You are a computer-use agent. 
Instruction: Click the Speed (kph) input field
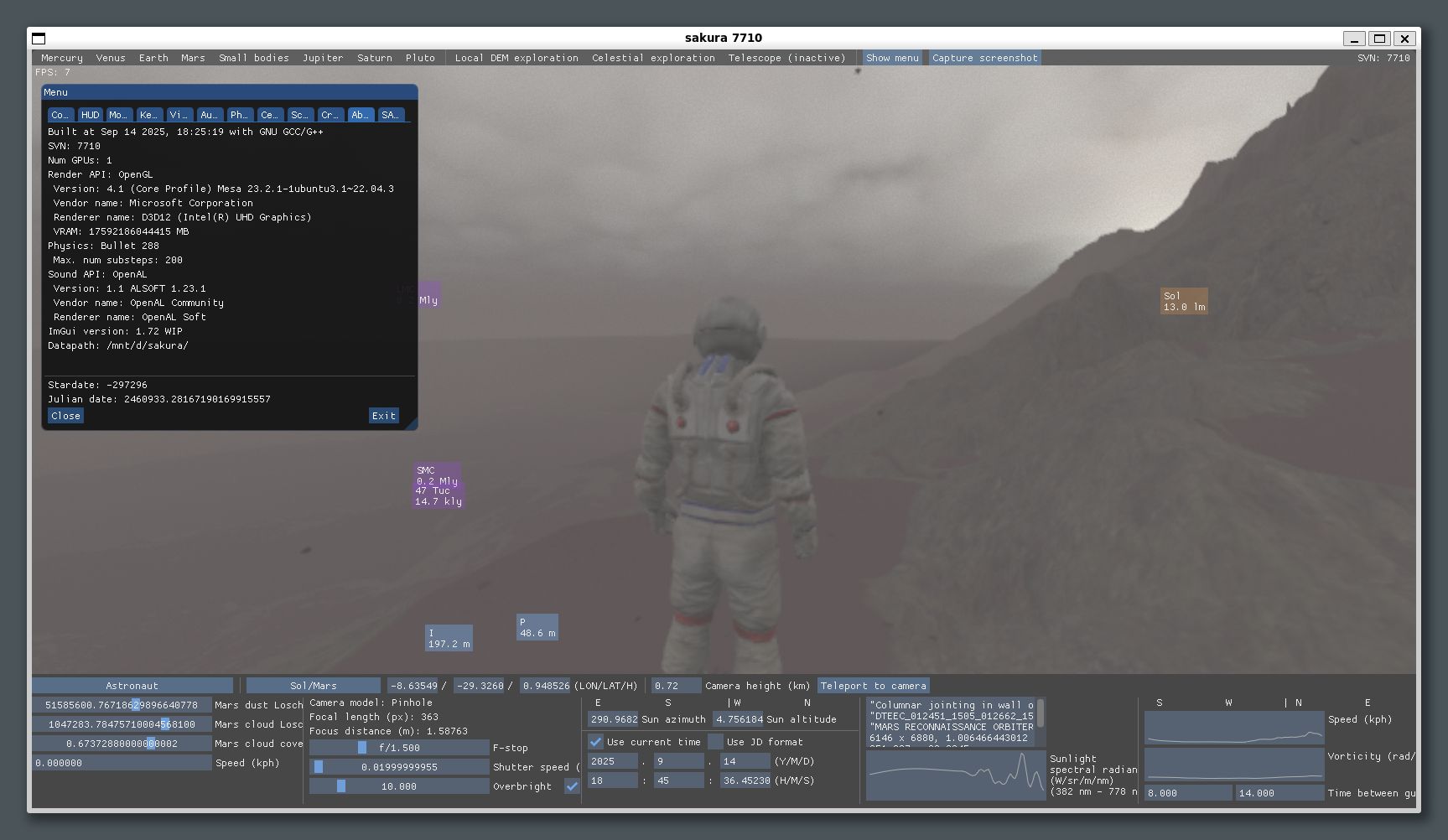click(x=122, y=763)
